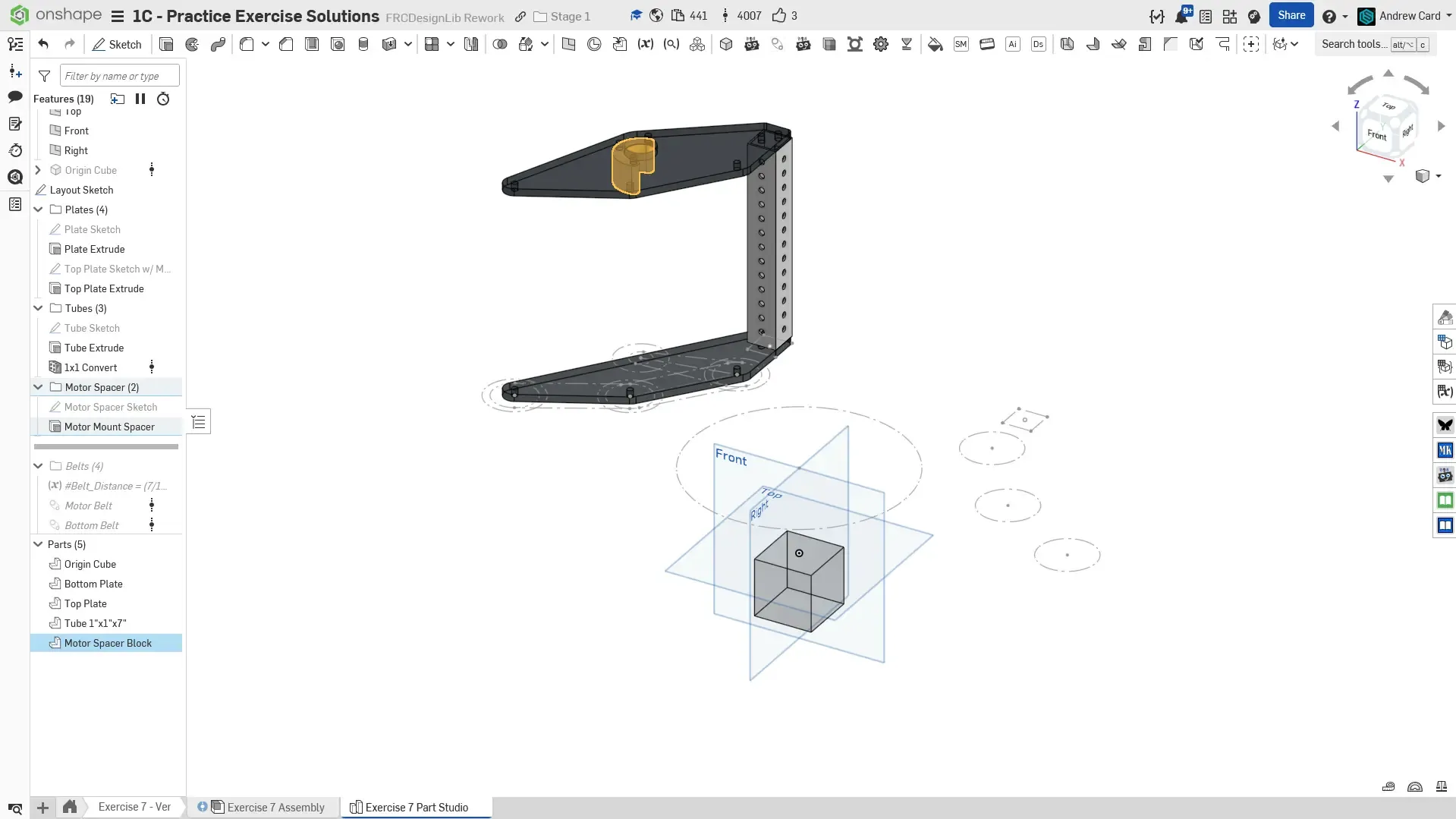Click the thumbs-up like icon
This screenshot has width=1456, height=819.
tap(778, 16)
